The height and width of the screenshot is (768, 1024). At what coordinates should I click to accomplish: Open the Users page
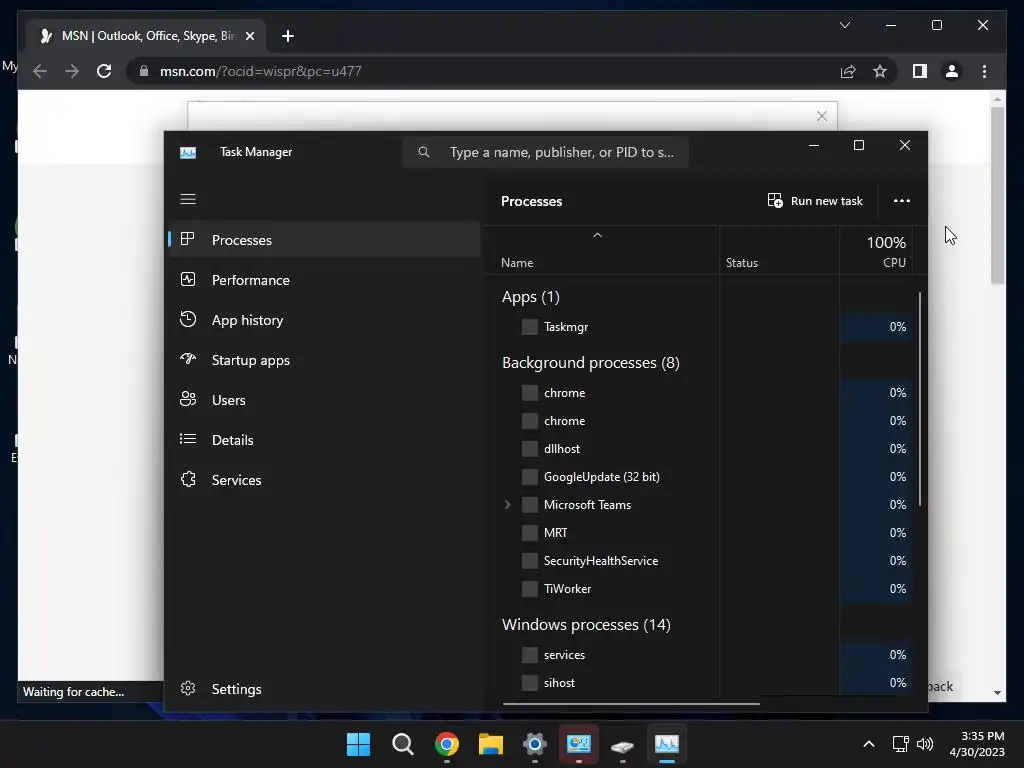click(x=325, y=400)
